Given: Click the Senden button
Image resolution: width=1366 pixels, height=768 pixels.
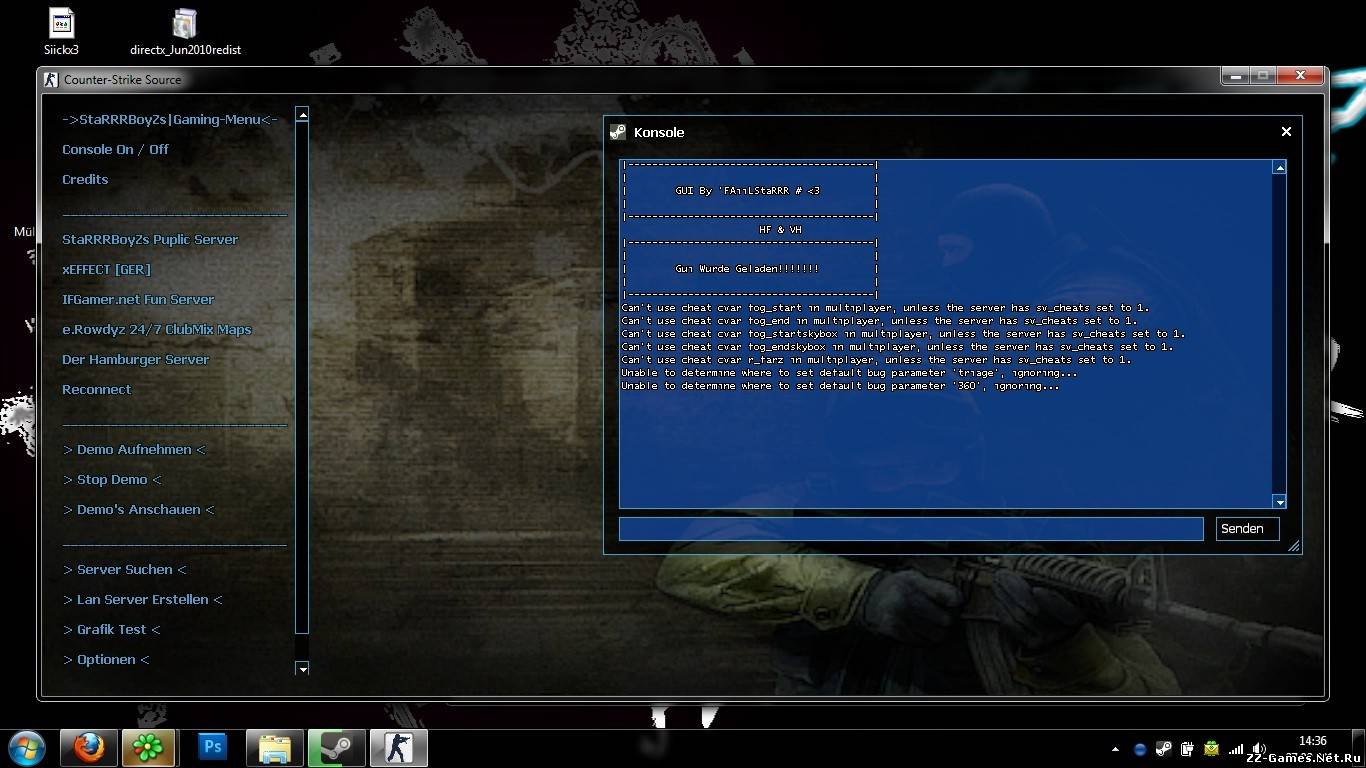Looking at the screenshot, I should (x=1248, y=529).
